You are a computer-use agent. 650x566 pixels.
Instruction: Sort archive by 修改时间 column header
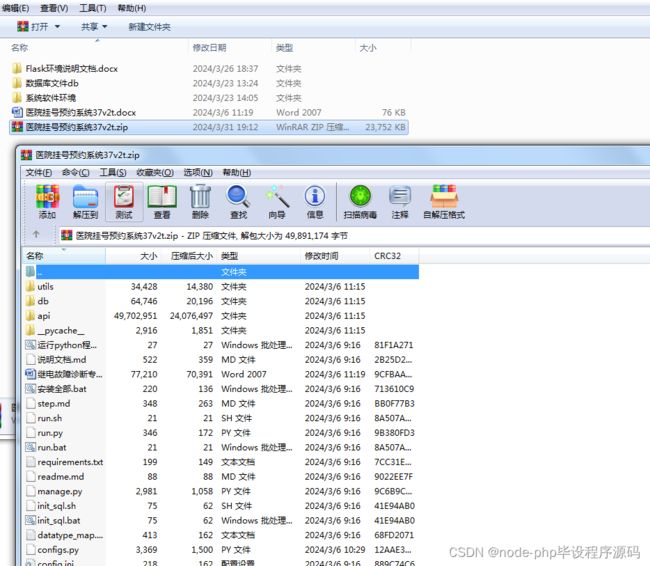(x=335, y=256)
